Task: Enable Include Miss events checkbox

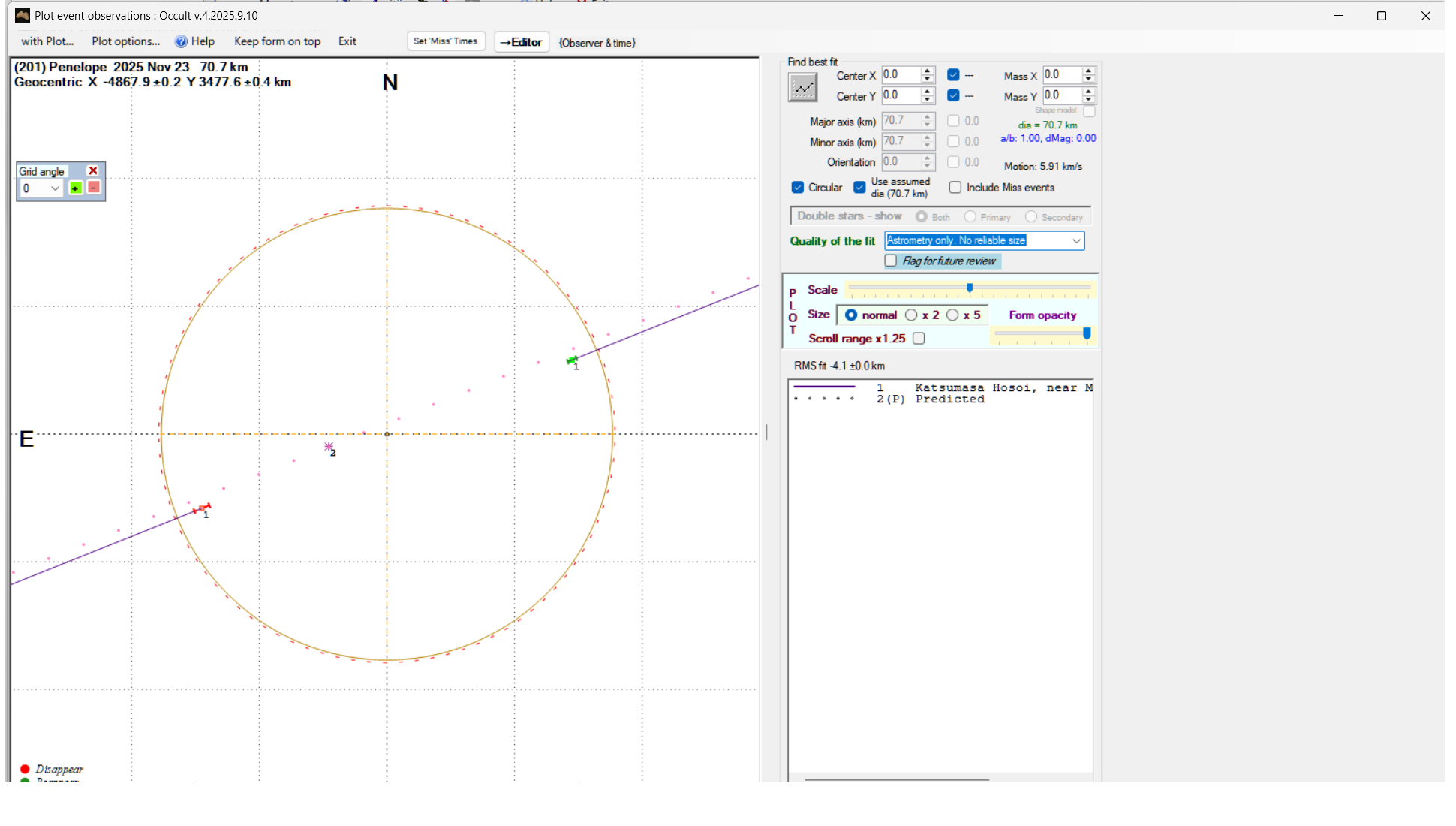Action: [955, 188]
